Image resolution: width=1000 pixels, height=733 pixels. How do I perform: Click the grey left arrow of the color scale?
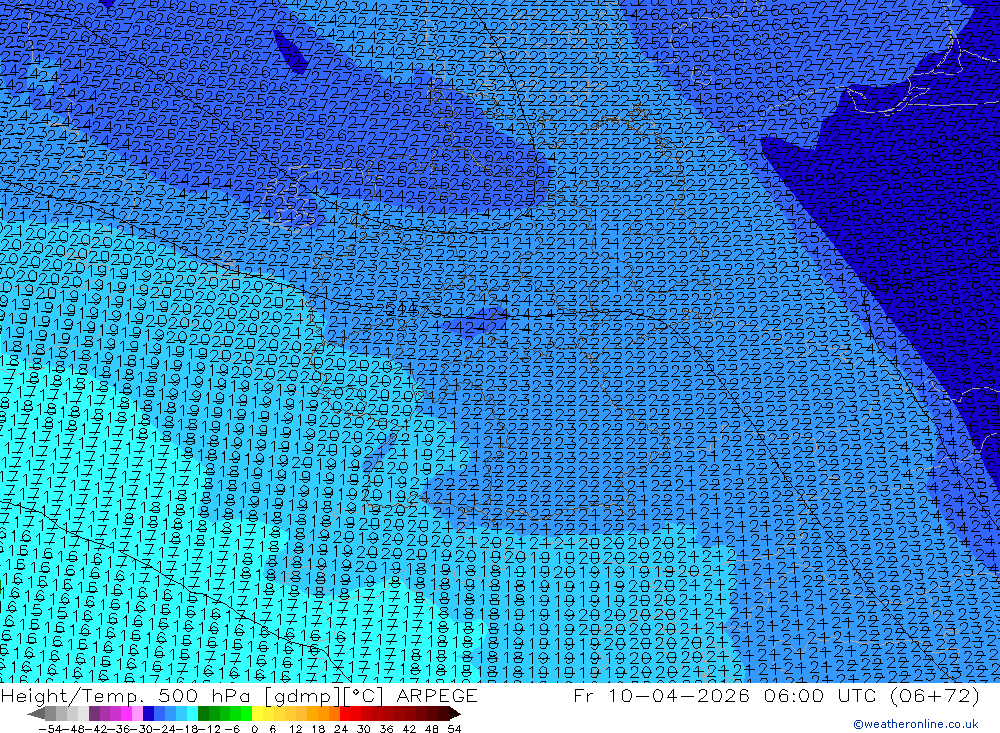point(36,714)
